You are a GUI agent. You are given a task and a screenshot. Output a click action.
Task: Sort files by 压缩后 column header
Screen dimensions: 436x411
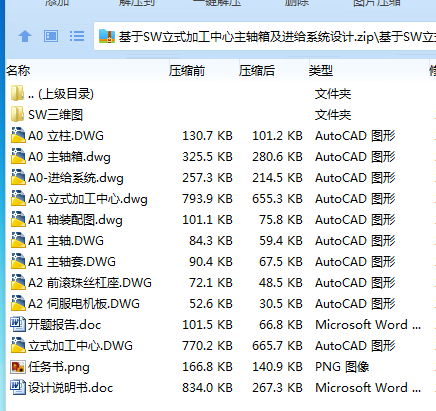[x=257, y=71]
